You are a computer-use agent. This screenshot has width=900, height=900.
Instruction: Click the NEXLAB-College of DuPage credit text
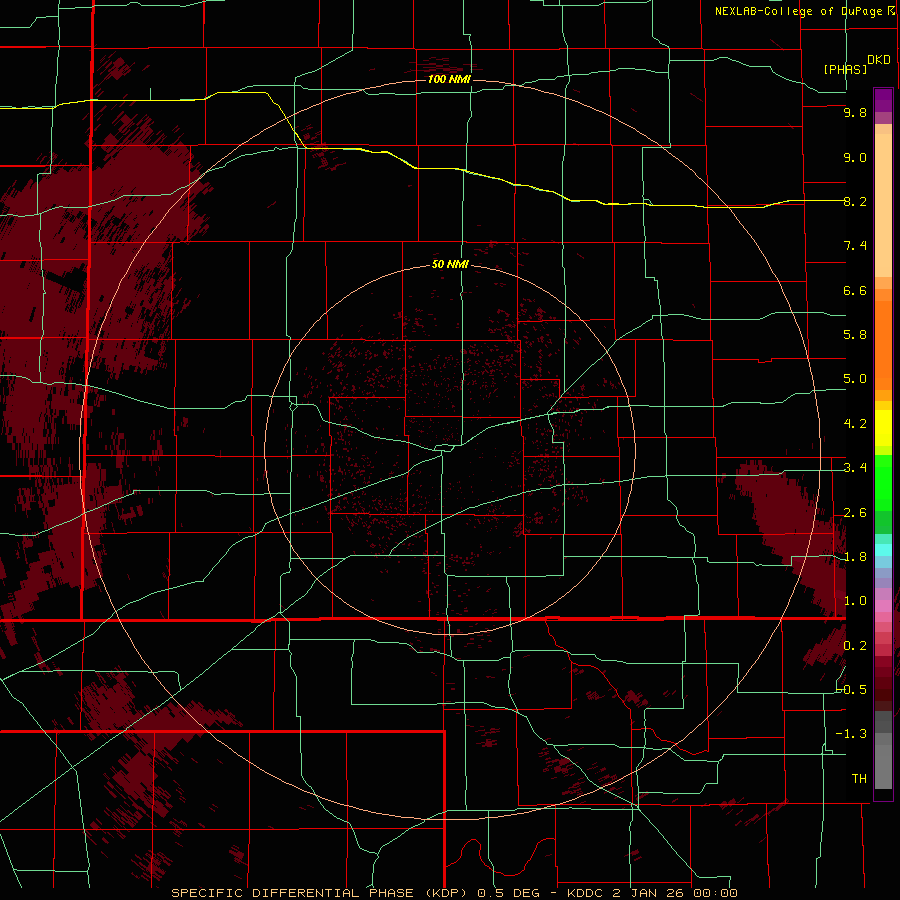point(799,11)
